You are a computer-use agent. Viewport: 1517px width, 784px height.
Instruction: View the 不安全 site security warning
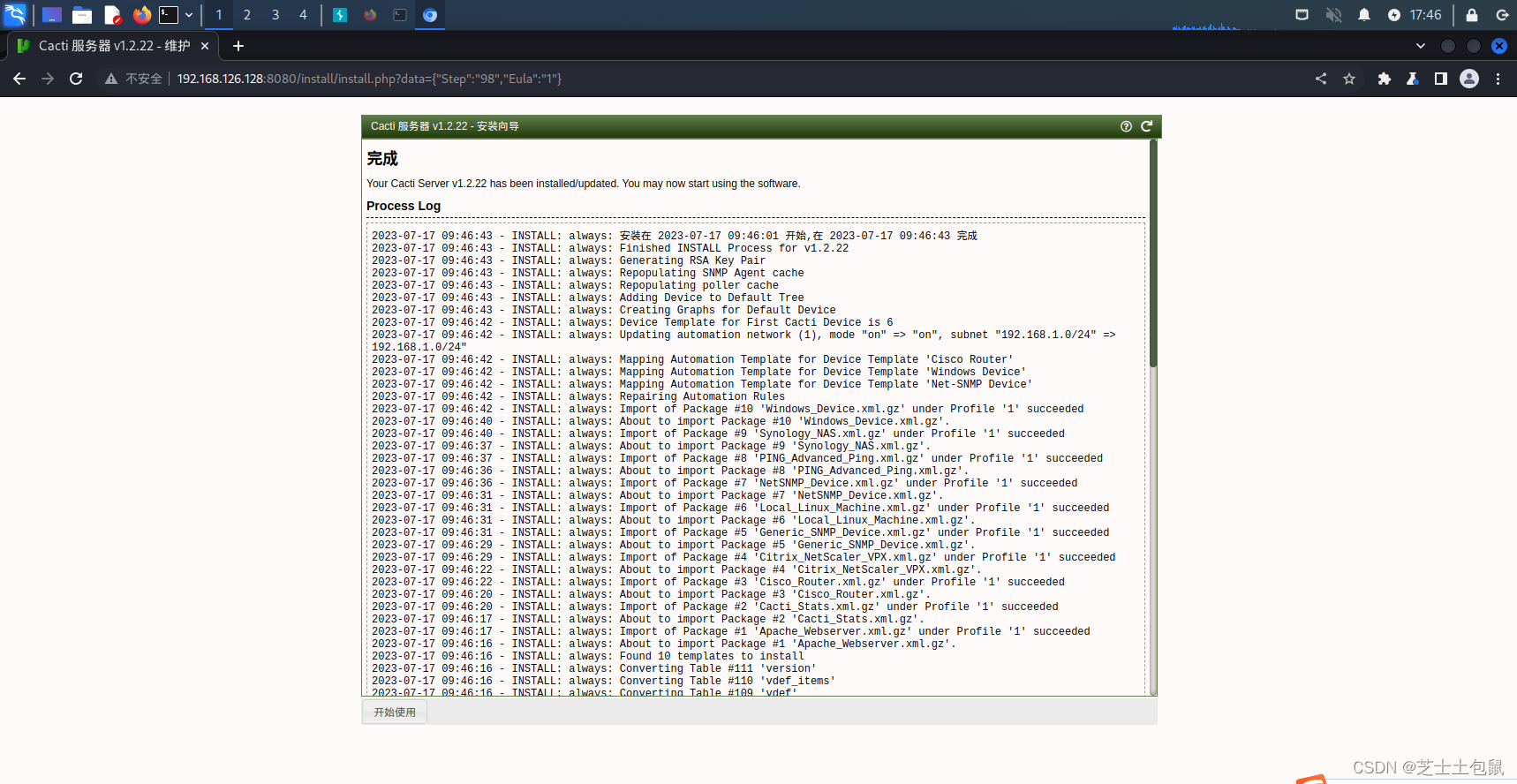click(x=133, y=79)
